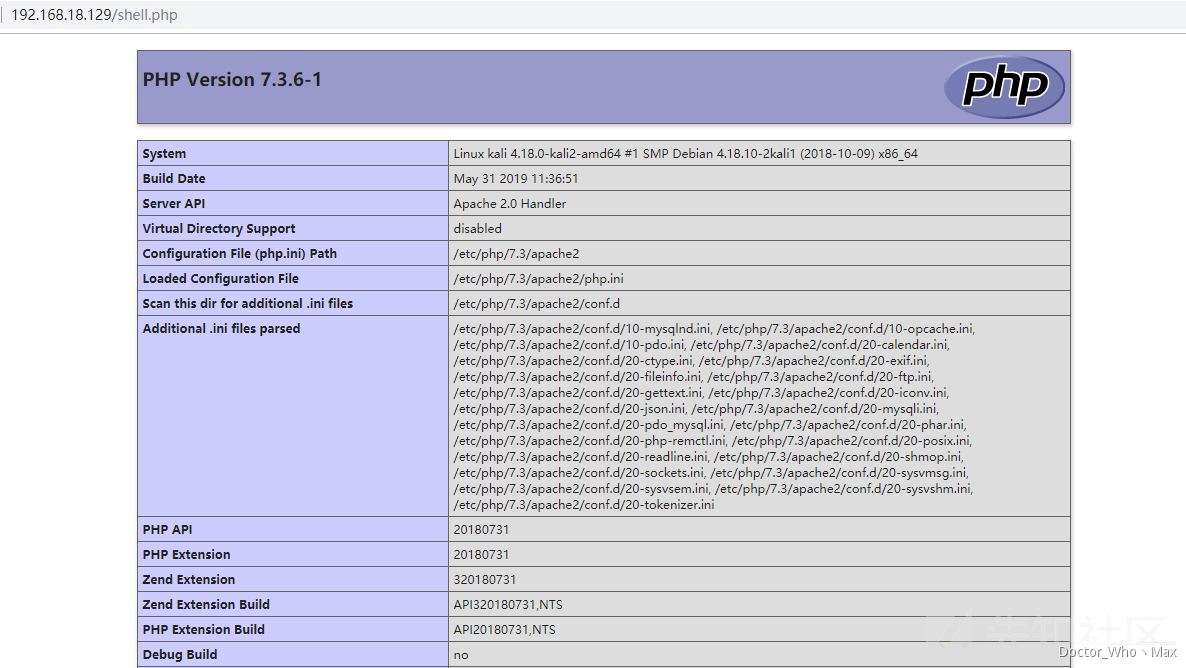Click the 'Loaded Configuration File' label
The width and height of the screenshot is (1186, 668).
coord(221,278)
